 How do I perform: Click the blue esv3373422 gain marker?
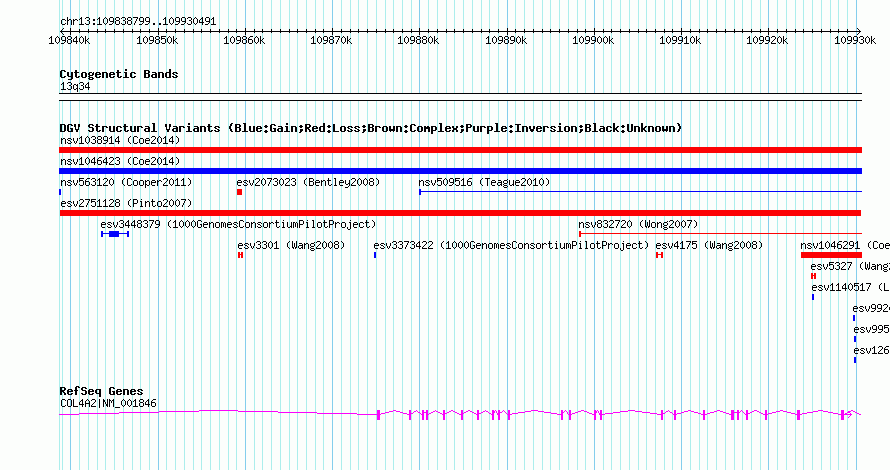pyautogui.click(x=375, y=255)
